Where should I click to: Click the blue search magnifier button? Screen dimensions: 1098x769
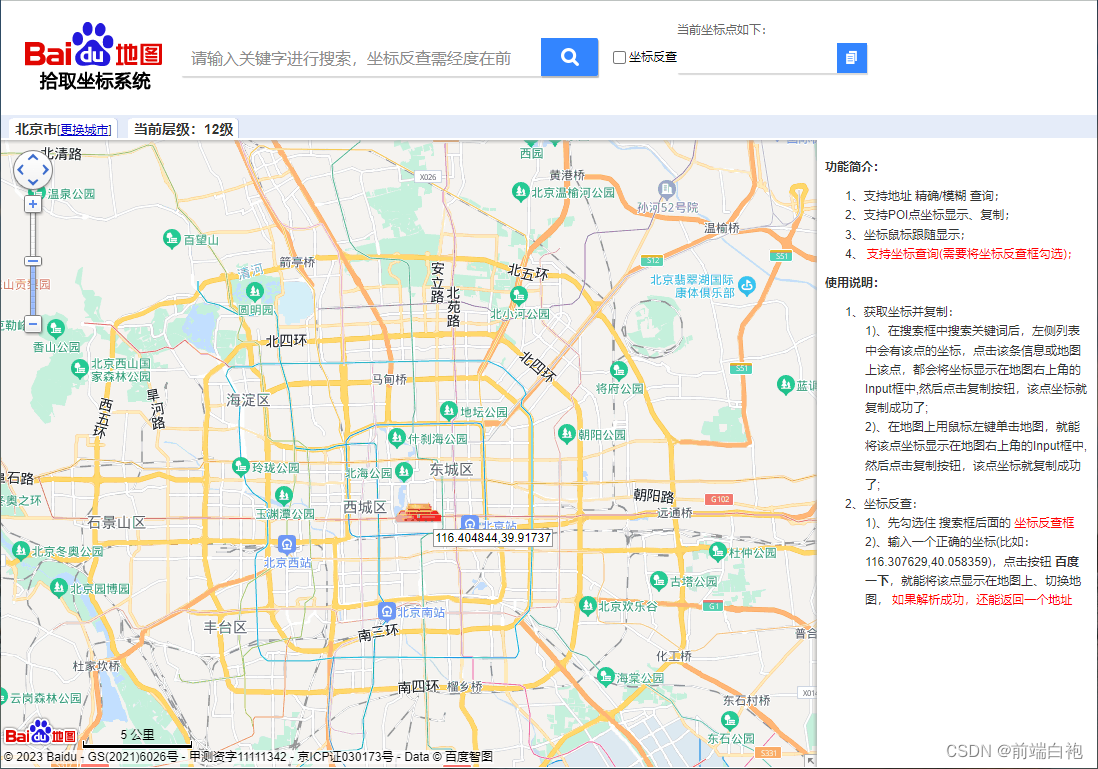[x=569, y=57]
